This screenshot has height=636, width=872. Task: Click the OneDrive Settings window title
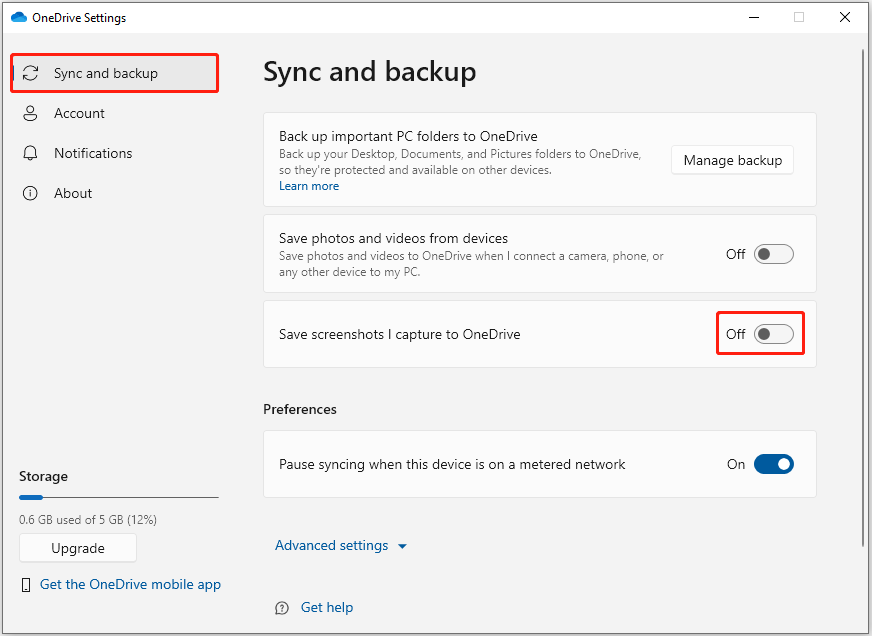coord(79,18)
